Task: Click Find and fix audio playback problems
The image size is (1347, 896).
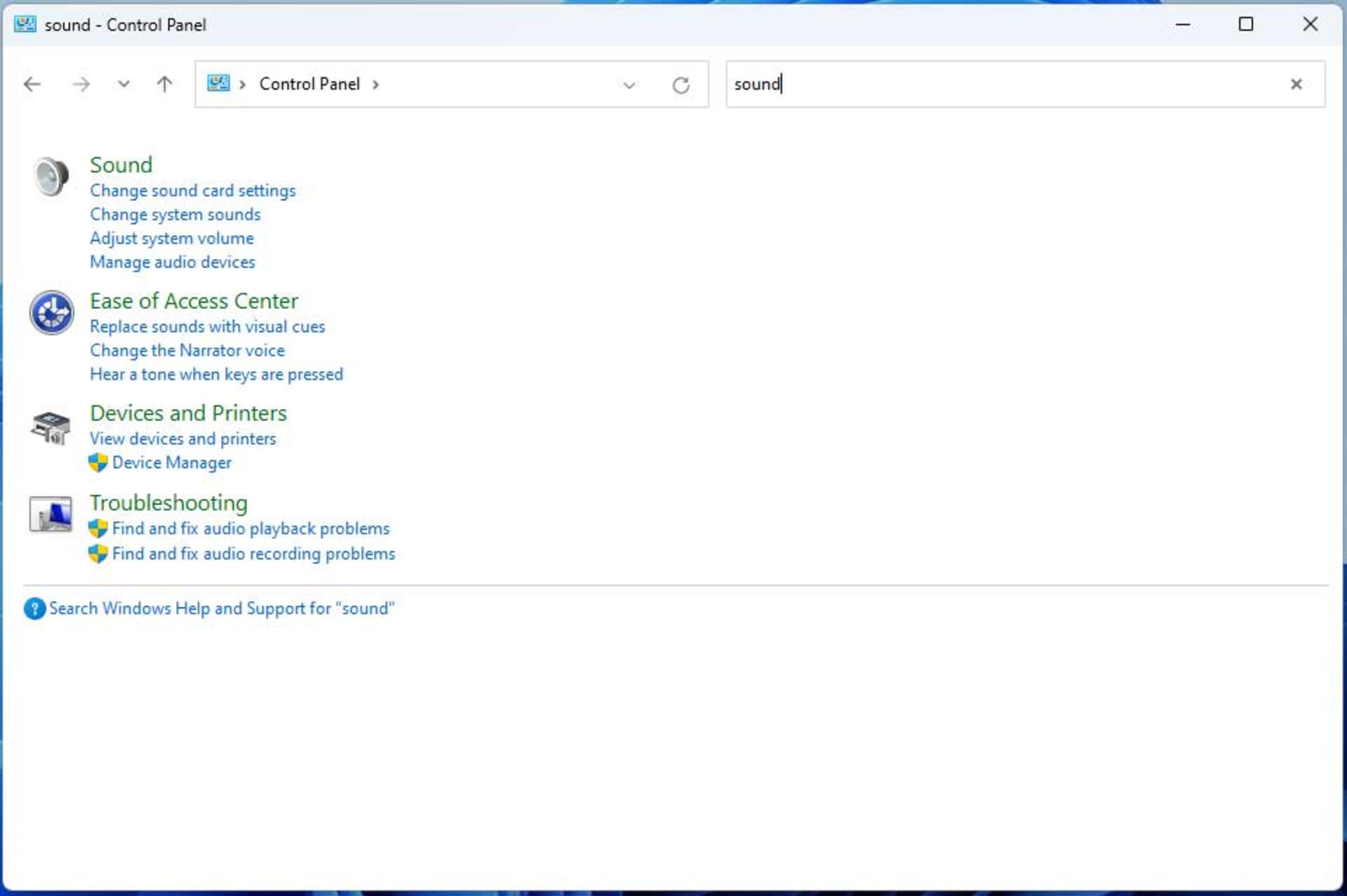Action: click(x=250, y=529)
